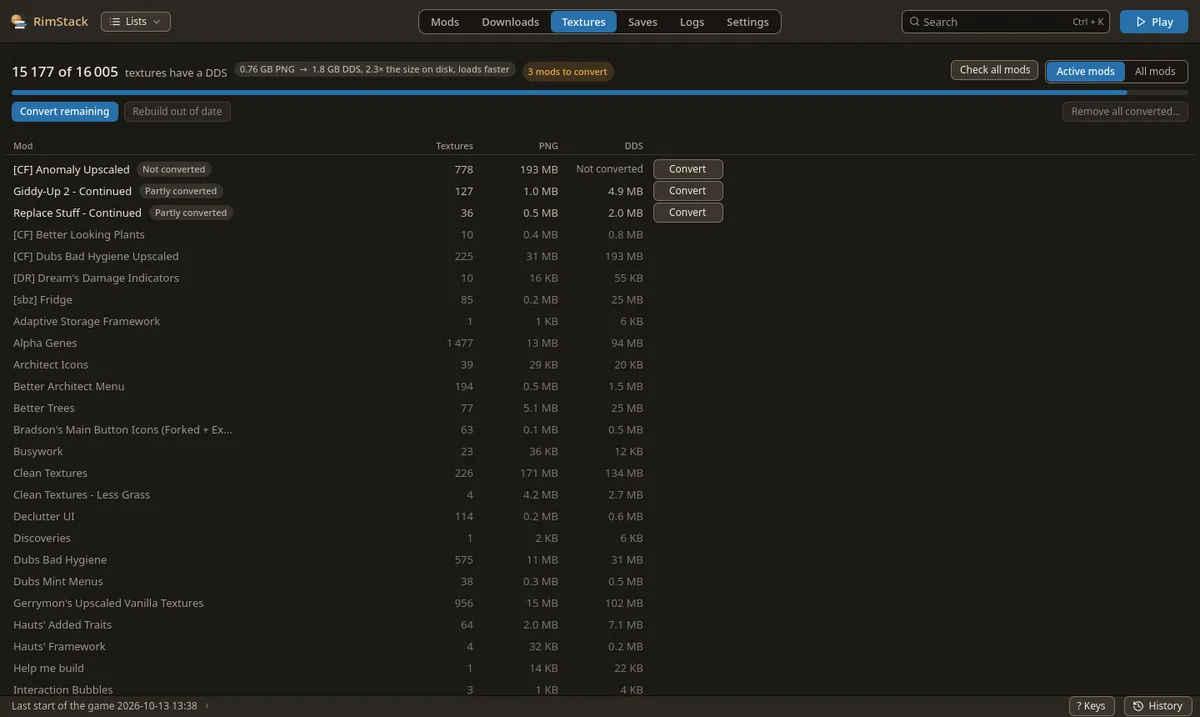Sort by the Mod column header

coord(23,146)
